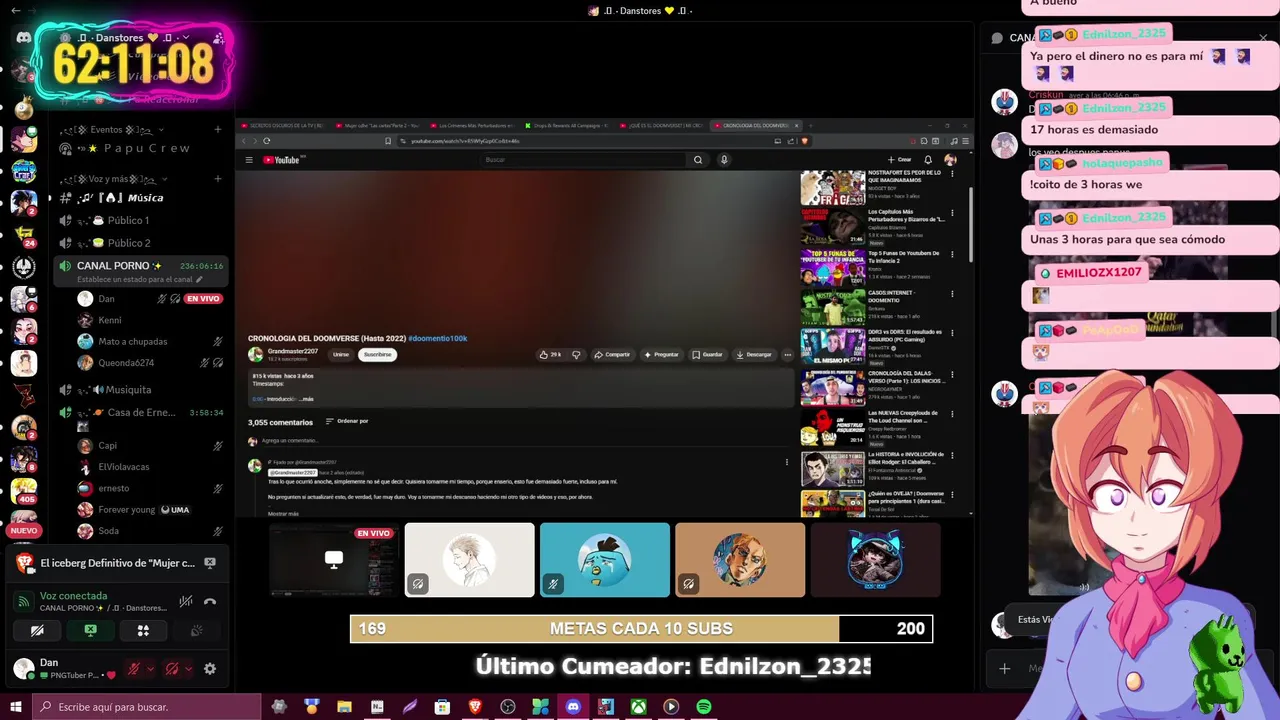Click YouTube search magnifier button
The height and width of the screenshot is (720, 1280).
tap(698, 160)
